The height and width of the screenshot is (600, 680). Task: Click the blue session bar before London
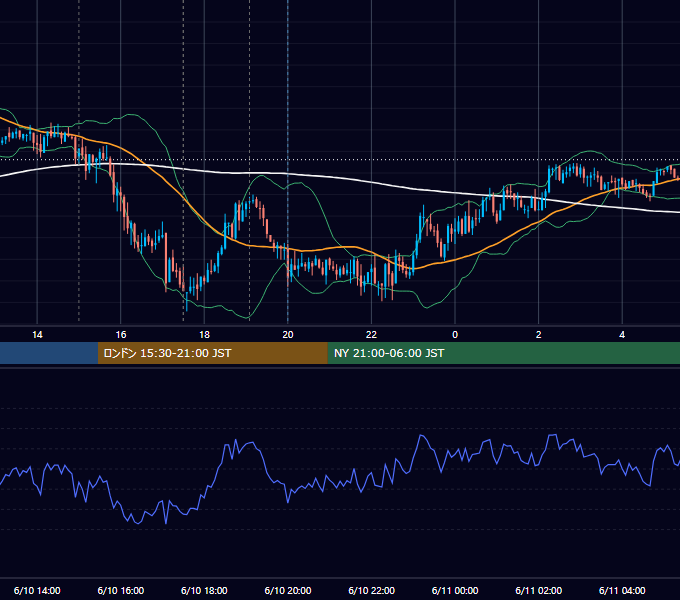point(49,353)
